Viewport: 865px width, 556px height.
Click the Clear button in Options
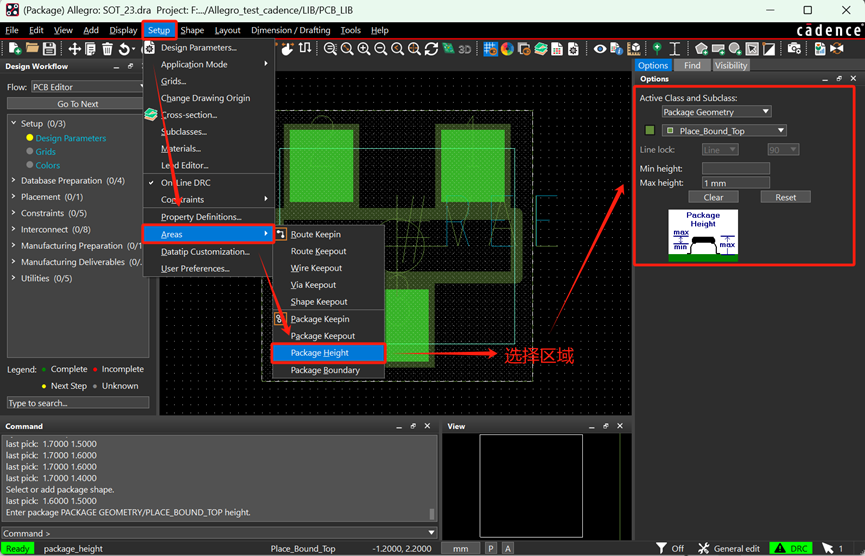pyautogui.click(x=713, y=197)
